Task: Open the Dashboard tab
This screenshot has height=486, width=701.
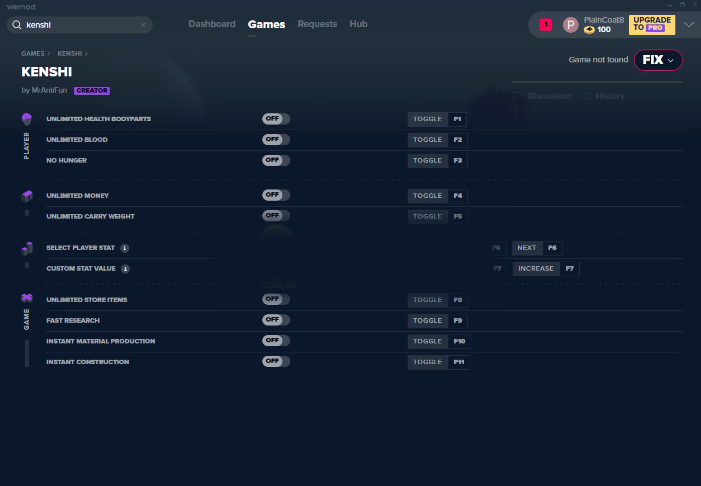Action: pyautogui.click(x=212, y=24)
